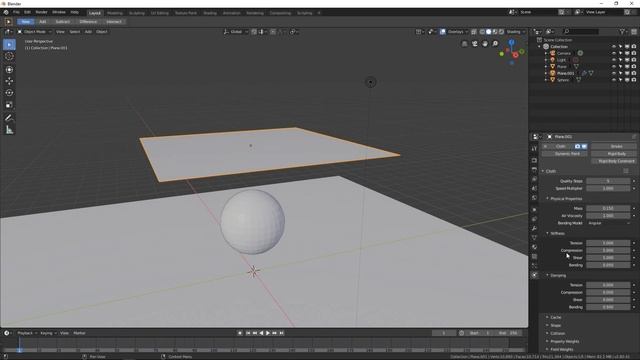Image resolution: width=640 pixels, height=360 pixels.
Task: Click the play animation button
Action: pyautogui.click(x=268, y=333)
